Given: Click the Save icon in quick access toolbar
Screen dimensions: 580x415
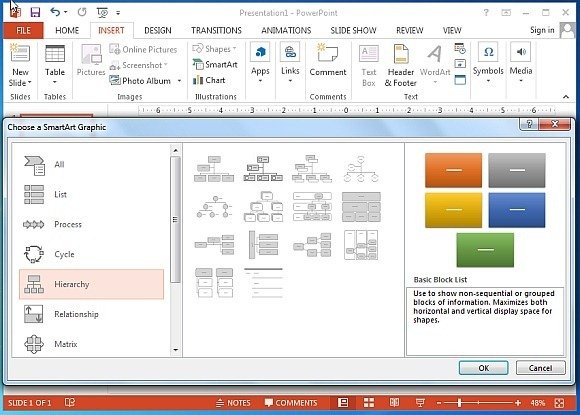Looking at the screenshot, I should pyautogui.click(x=35, y=13).
